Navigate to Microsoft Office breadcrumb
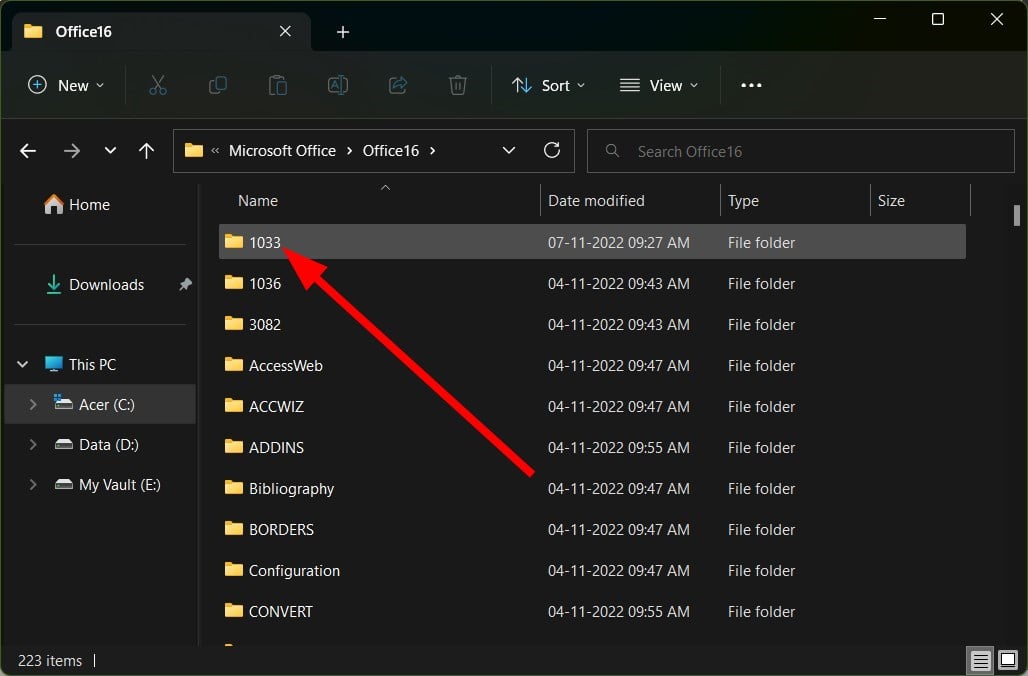Viewport: 1028px width, 676px height. click(282, 151)
